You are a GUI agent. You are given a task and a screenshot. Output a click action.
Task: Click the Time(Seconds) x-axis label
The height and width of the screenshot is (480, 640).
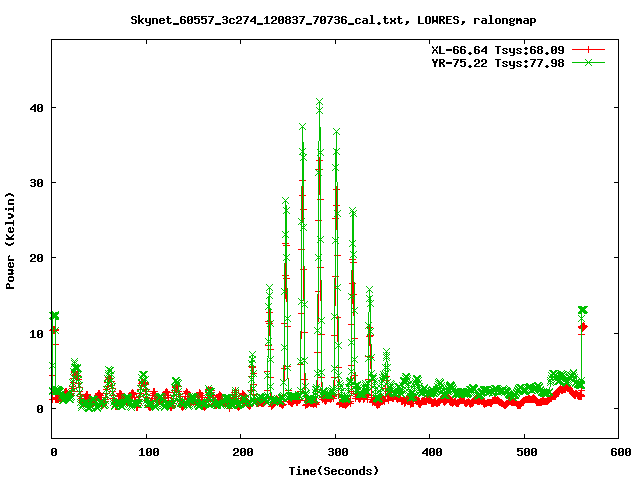pyautogui.click(x=334, y=470)
